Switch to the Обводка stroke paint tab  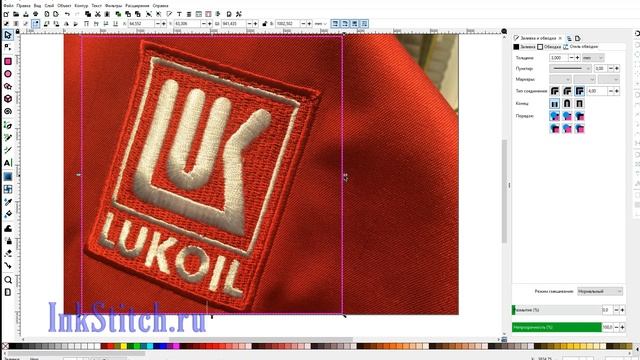point(549,47)
